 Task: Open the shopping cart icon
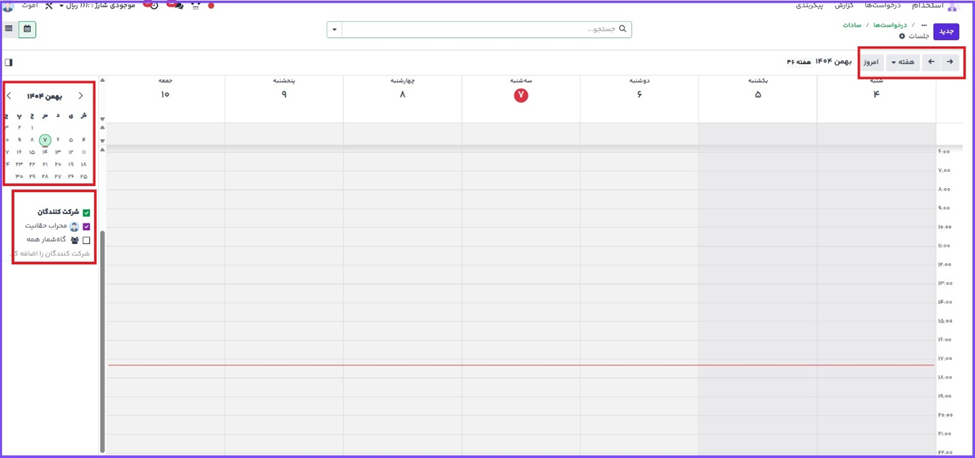point(195,5)
